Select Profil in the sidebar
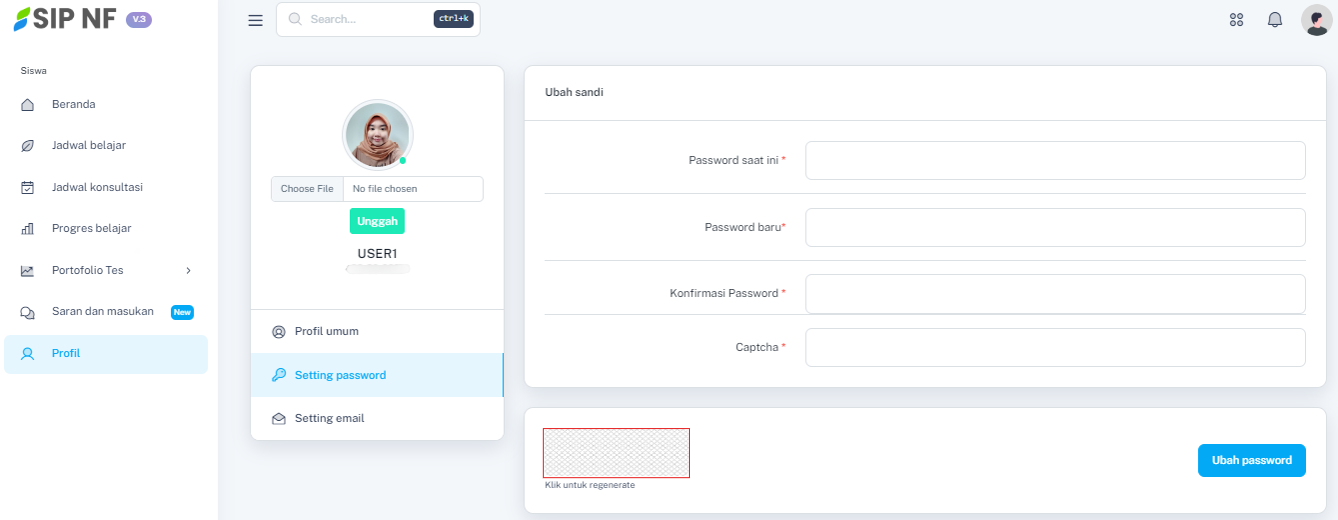The width and height of the screenshot is (1338, 520). click(x=66, y=353)
